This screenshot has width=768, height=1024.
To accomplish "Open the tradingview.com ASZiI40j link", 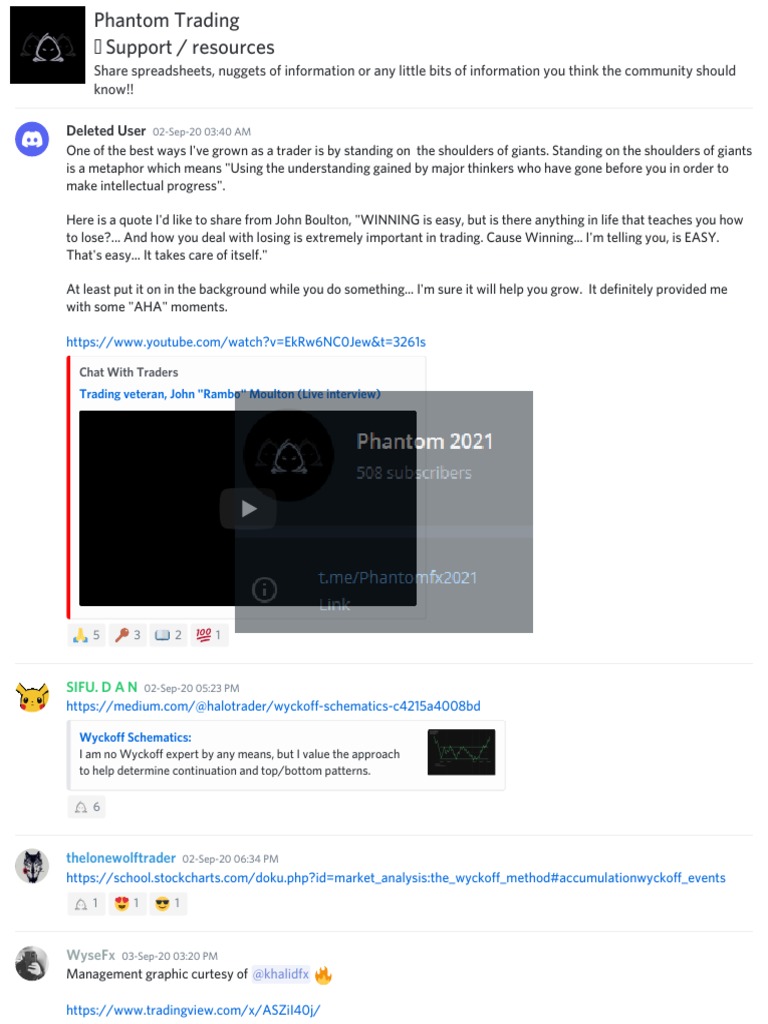I will click(193, 1010).
